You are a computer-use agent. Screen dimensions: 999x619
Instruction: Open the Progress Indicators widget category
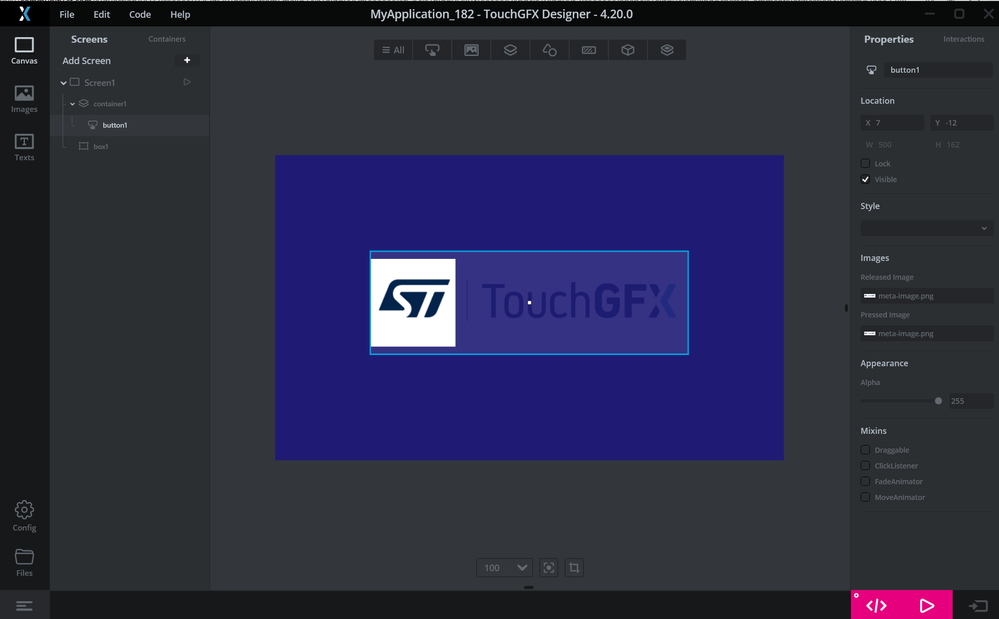[x=589, y=50]
